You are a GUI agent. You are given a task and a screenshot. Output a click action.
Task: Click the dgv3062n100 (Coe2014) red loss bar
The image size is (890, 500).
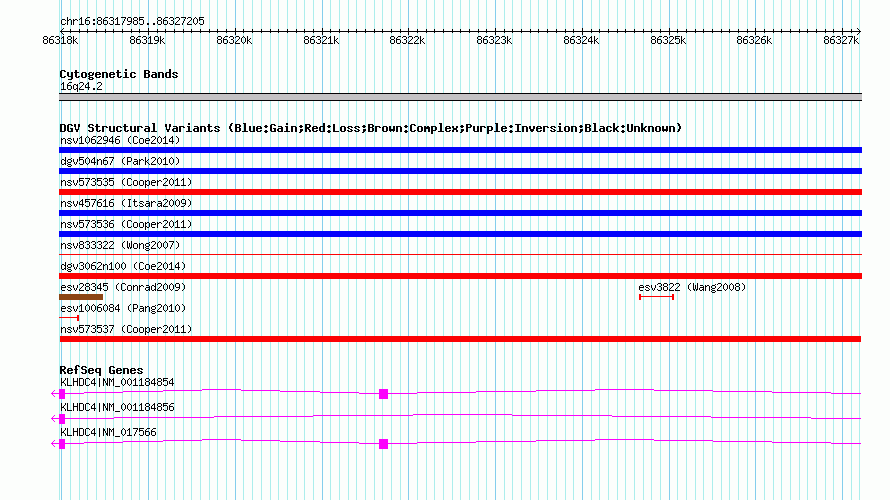(460, 276)
